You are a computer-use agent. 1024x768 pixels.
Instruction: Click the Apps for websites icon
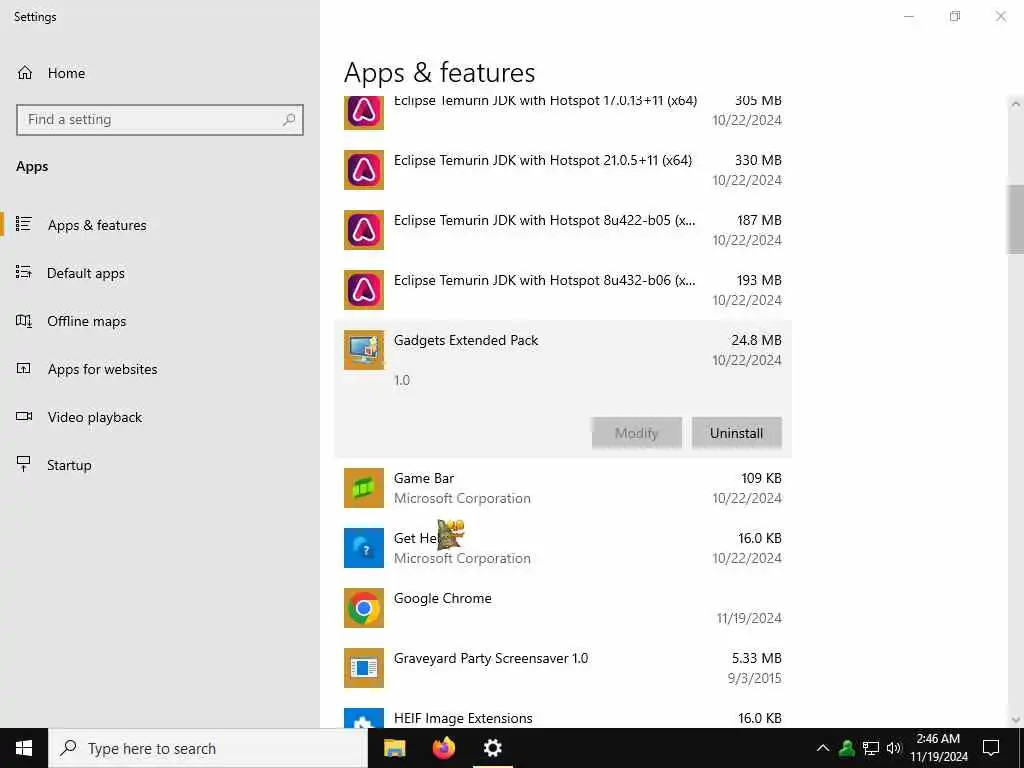(x=24, y=368)
